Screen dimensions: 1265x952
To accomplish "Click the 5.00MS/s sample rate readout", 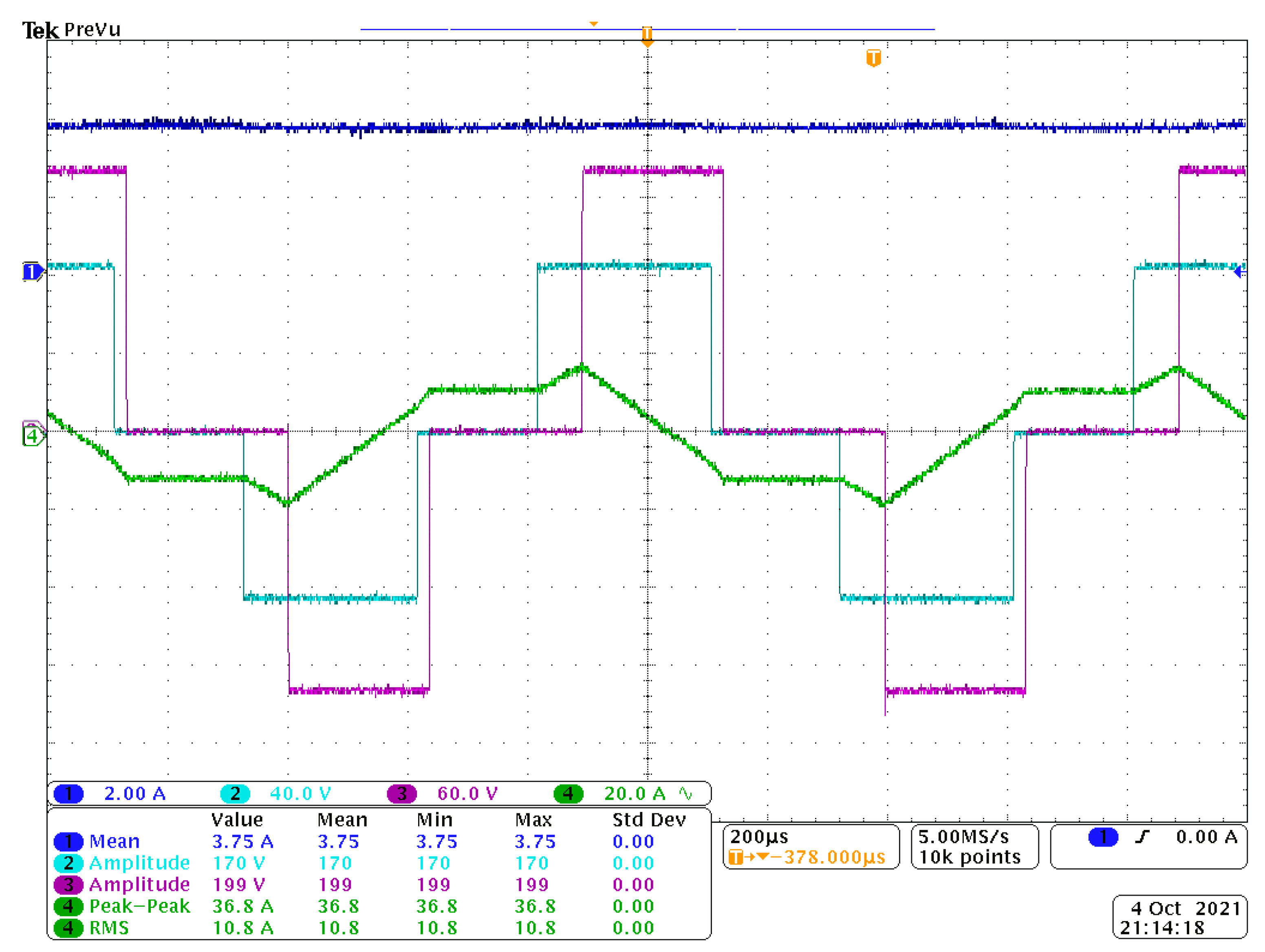I will click(x=963, y=837).
